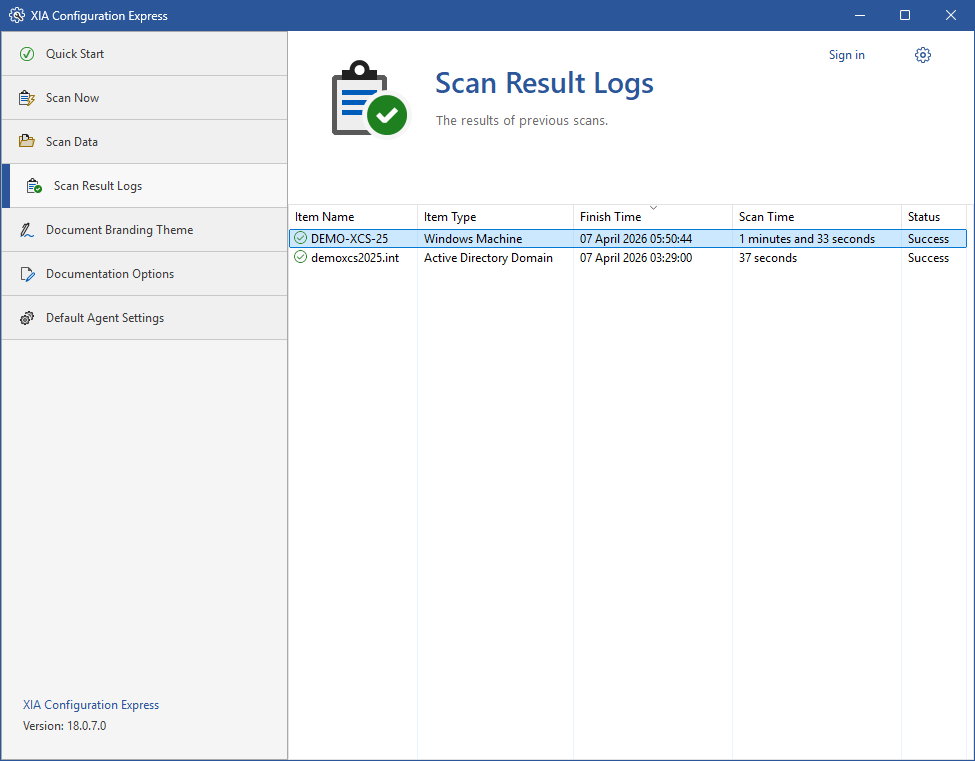
Task: Click the Document Branding Theme brush icon
Action: [27, 230]
